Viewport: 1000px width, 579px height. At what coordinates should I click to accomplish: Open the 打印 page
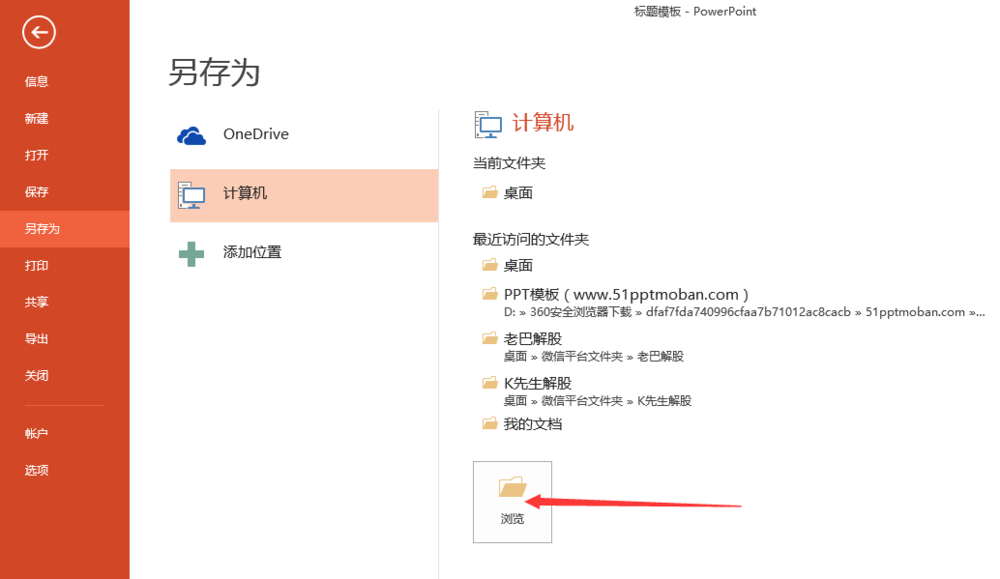click(37, 266)
